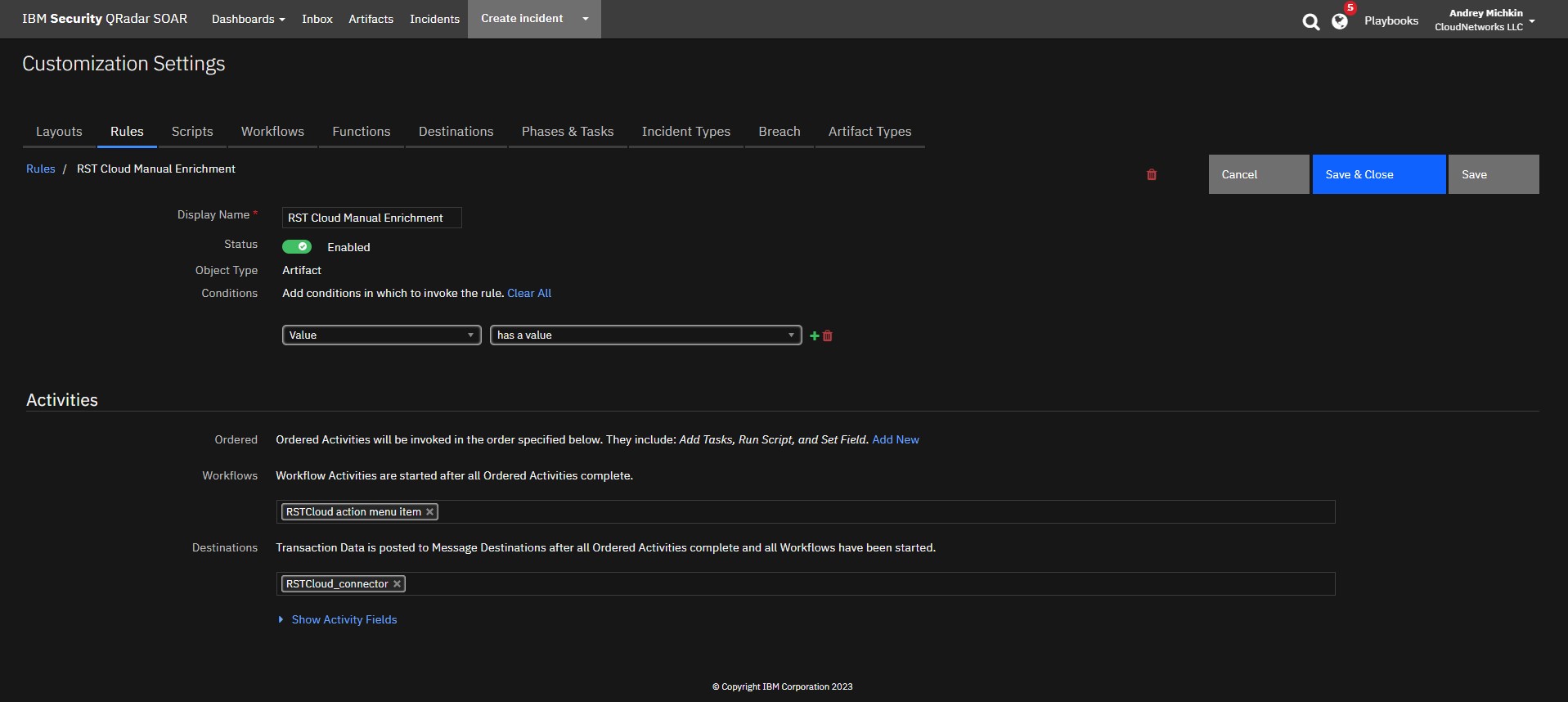The width and height of the screenshot is (1568, 702).
Task: Open the Workflows tab
Action: pos(272,132)
